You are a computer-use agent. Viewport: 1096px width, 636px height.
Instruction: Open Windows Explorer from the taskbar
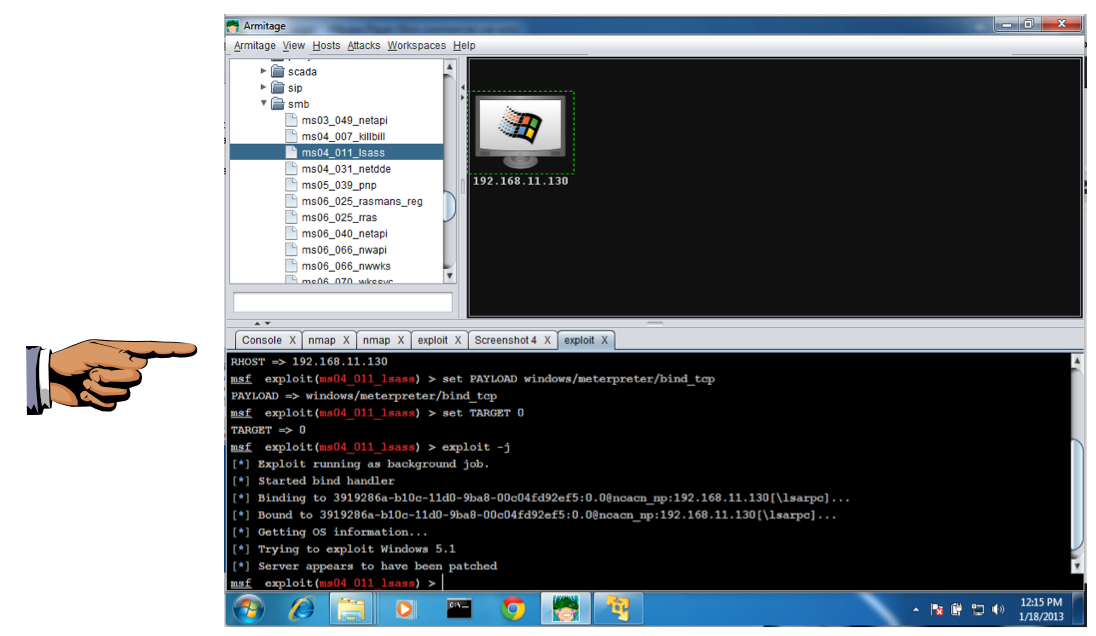(x=351, y=609)
